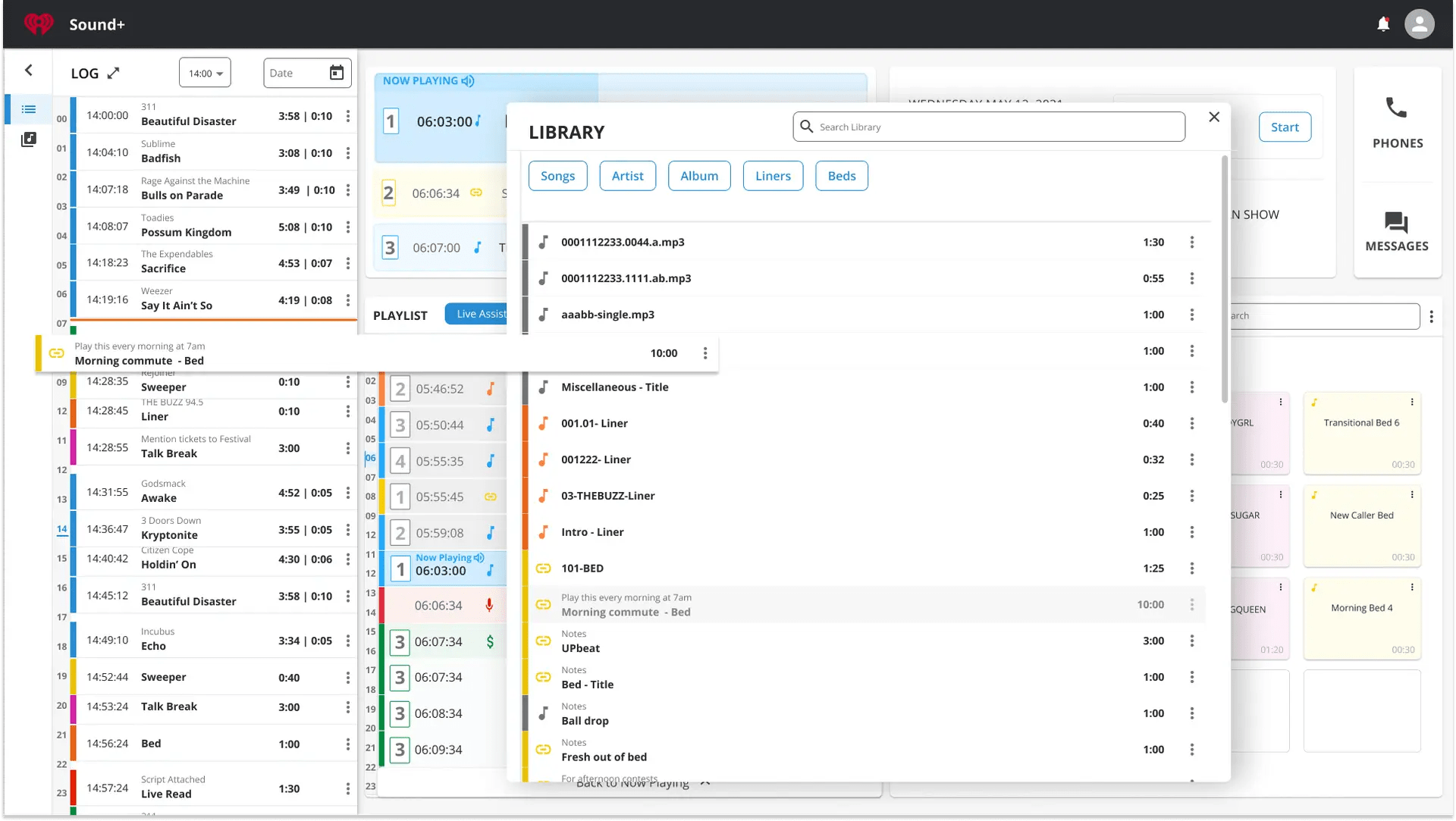Open the notifications bell

[x=1383, y=24]
